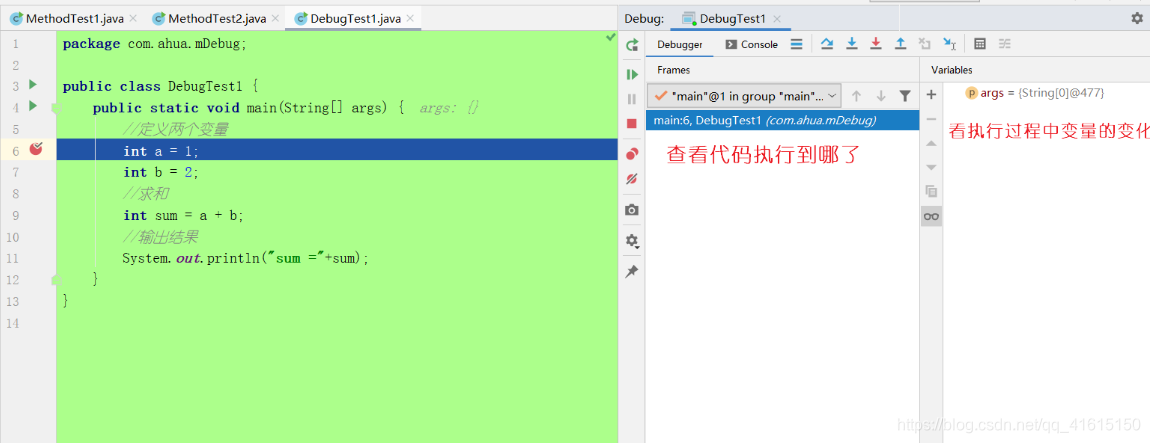Collapse fold marker at line 12
This screenshot has height=443, width=1150.
(x=56, y=279)
